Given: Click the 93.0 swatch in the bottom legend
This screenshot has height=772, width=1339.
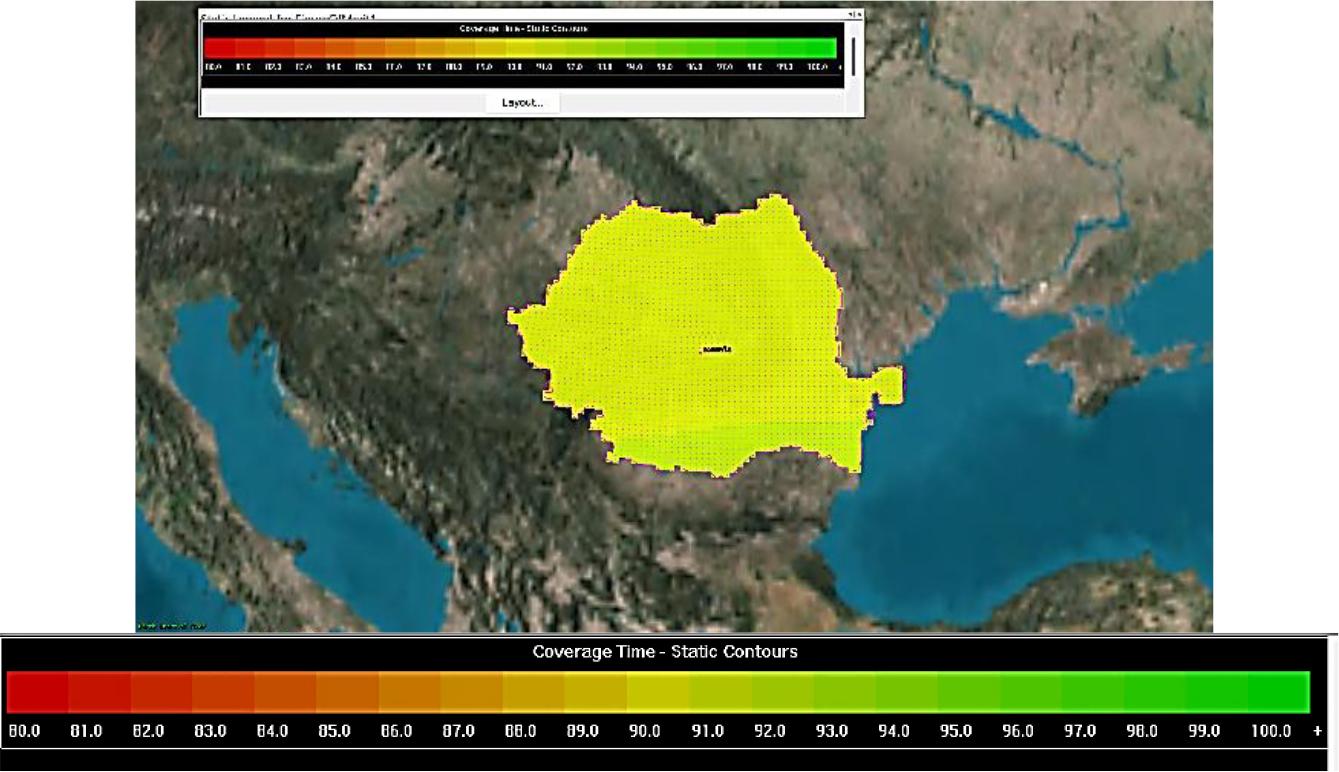Looking at the screenshot, I should pos(844,692).
